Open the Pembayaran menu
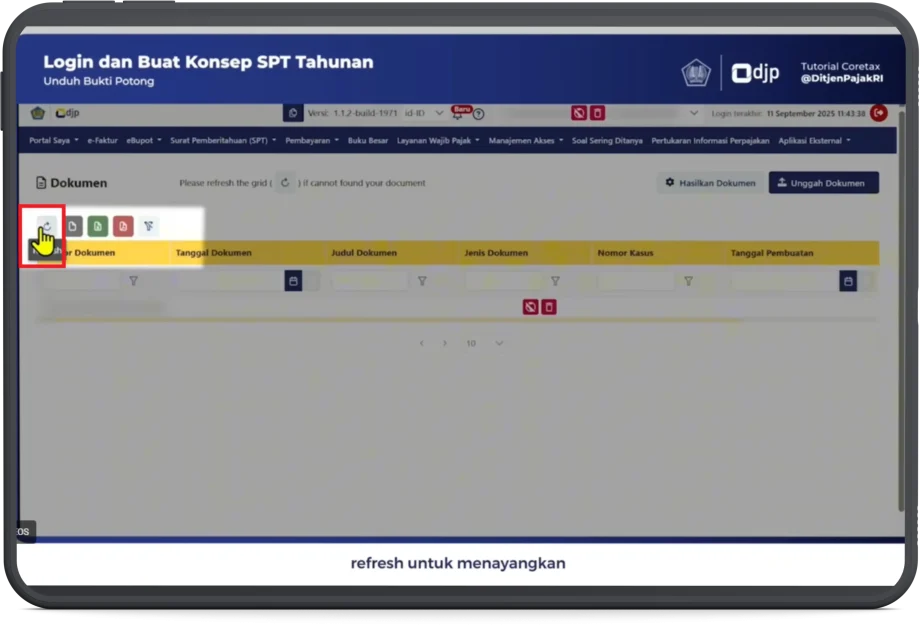Image resolution: width=920 pixels, height=628 pixels. tap(311, 140)
